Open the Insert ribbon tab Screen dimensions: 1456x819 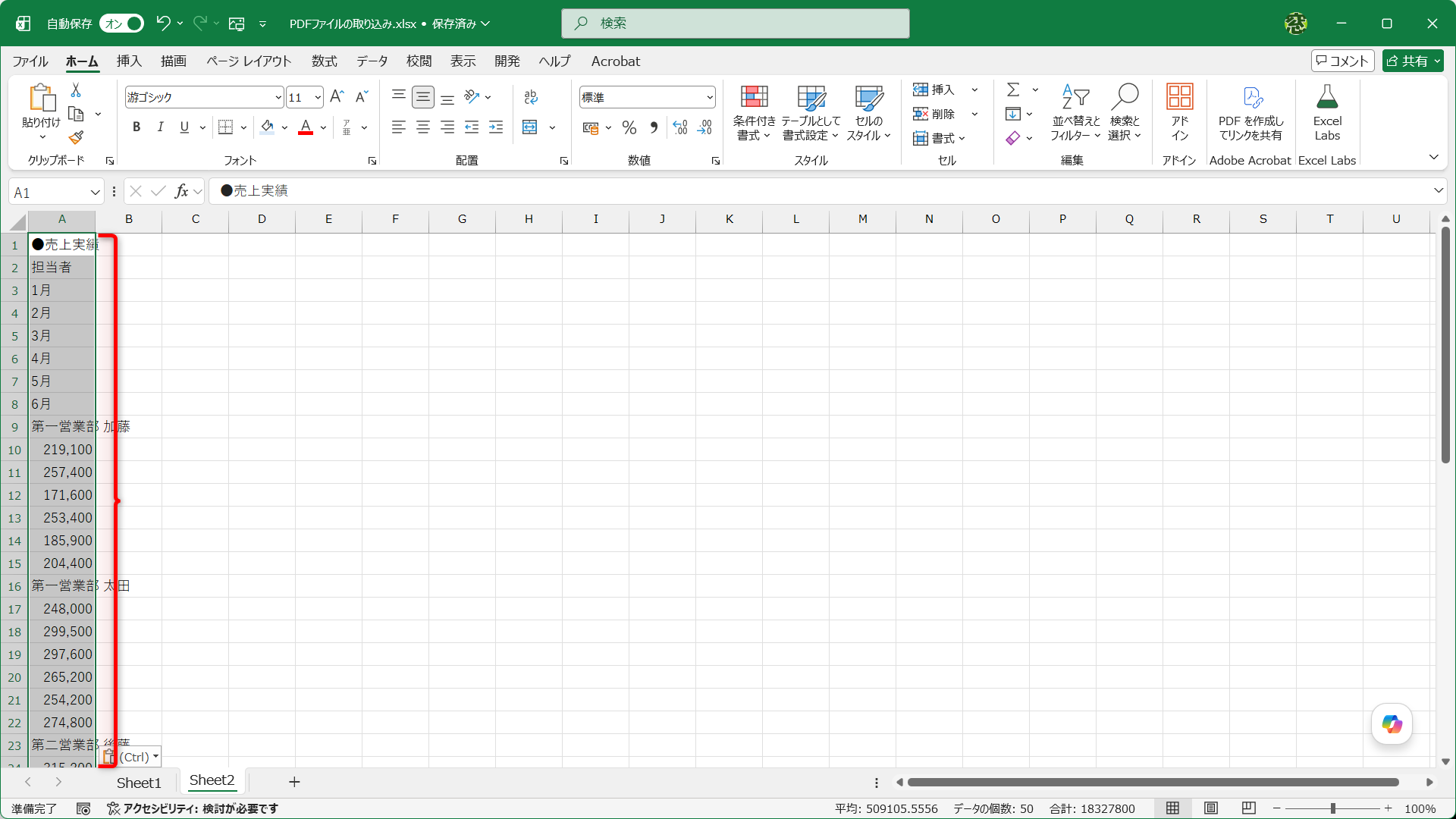coord(129,61)
